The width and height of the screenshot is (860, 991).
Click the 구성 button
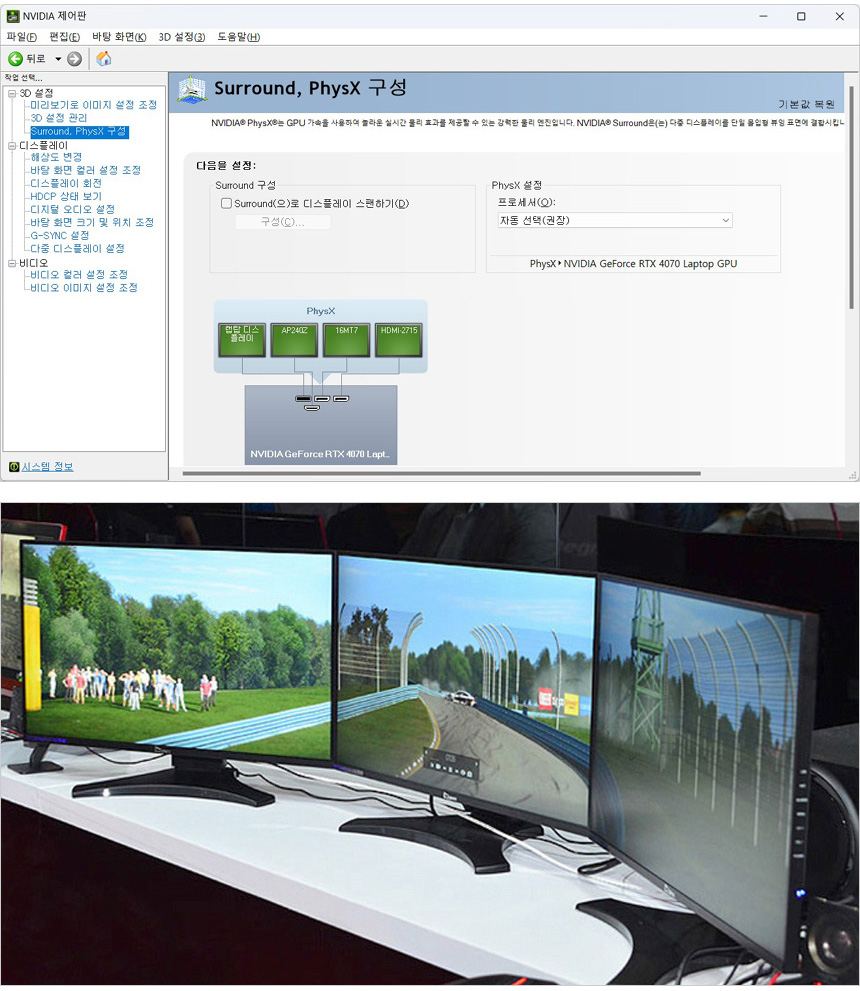(x=283, y=222)
